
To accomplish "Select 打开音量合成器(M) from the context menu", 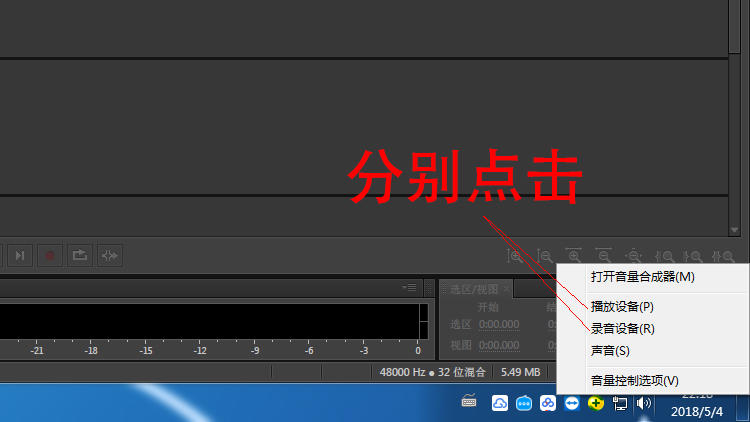I will (x=642, y=277).
